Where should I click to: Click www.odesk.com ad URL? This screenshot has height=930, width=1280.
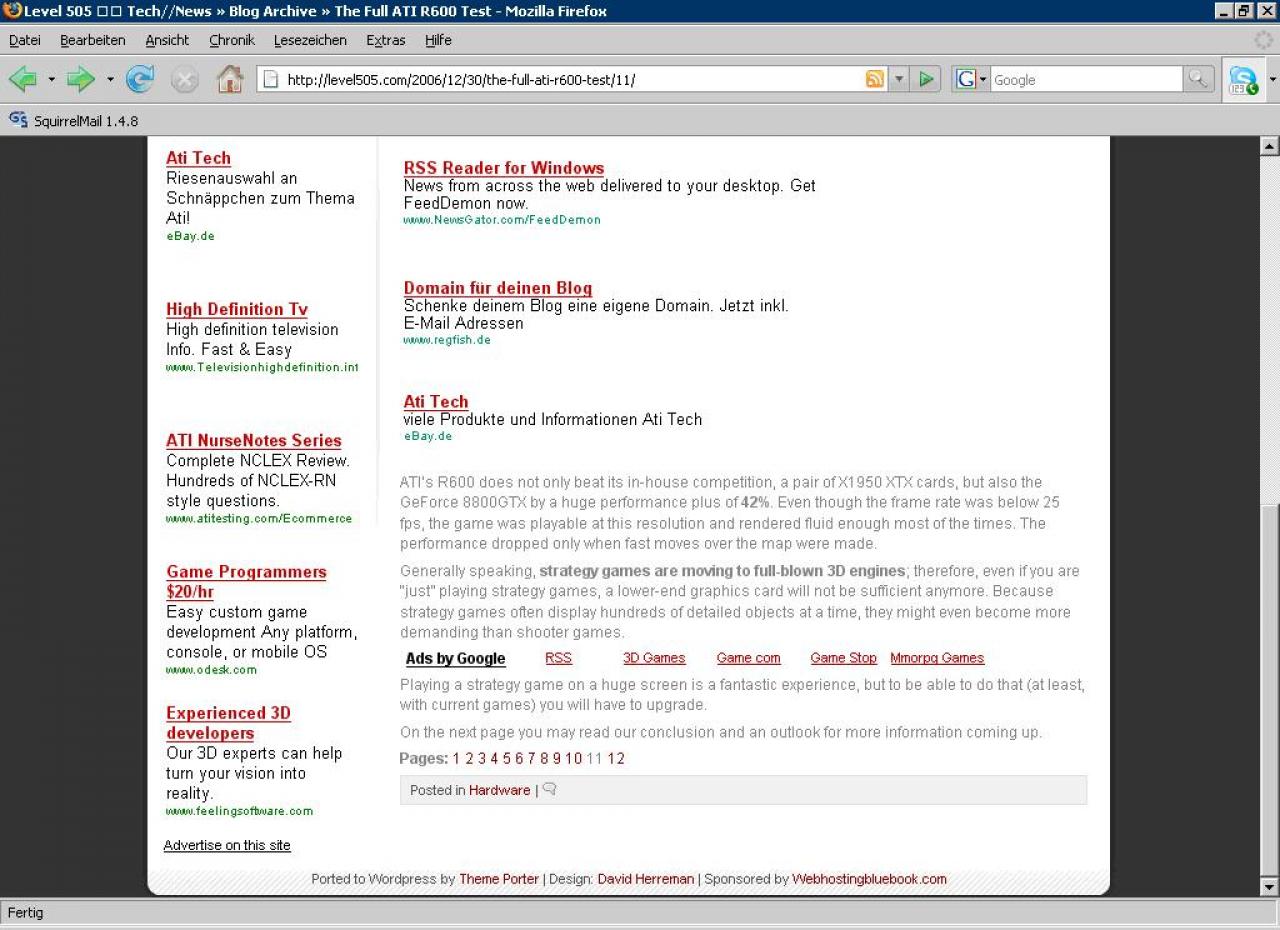coord(211,669)
